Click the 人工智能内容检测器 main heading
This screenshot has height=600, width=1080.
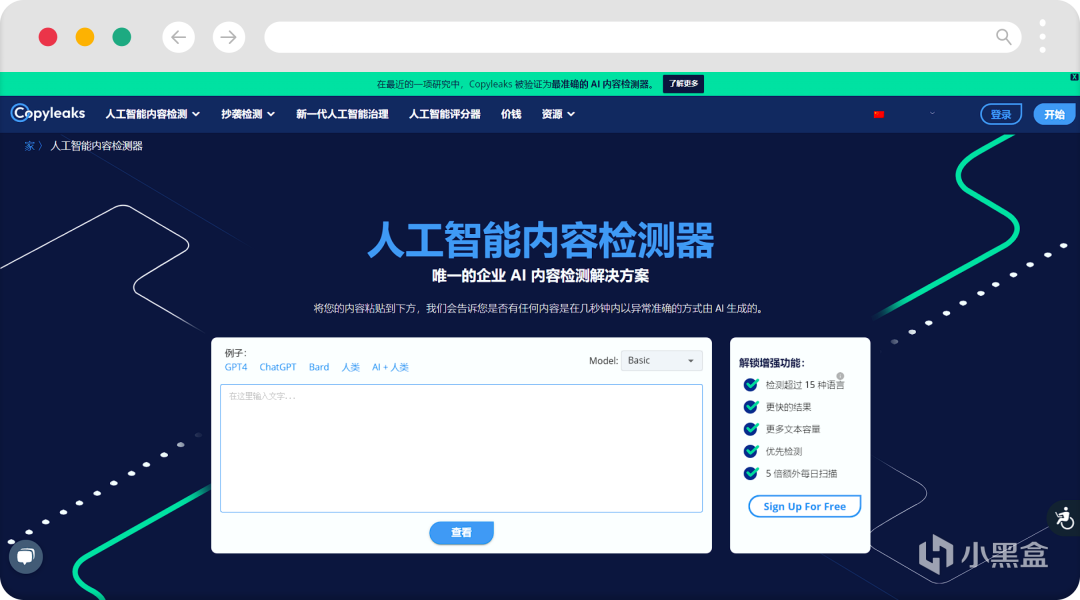541,240
